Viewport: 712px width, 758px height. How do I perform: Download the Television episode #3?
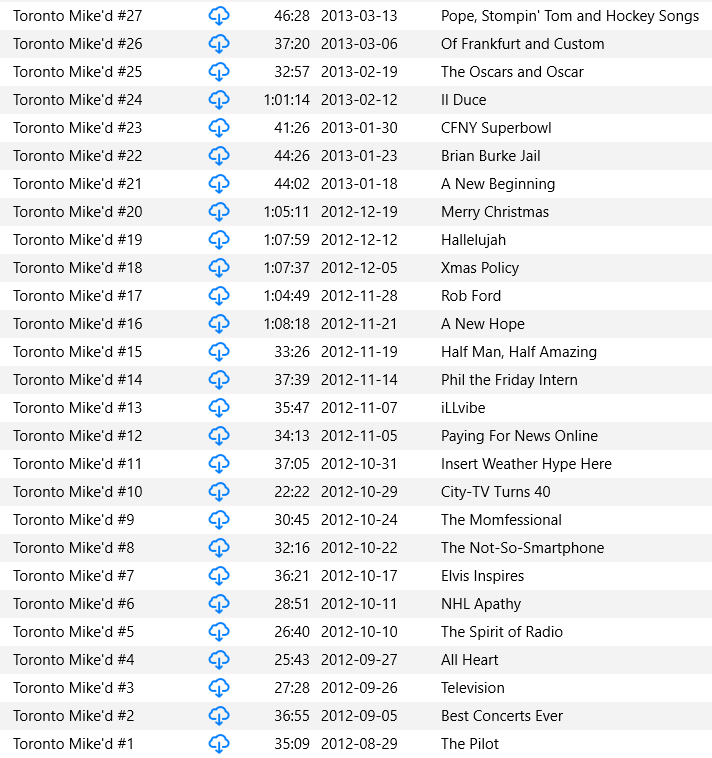pos(219,688)
